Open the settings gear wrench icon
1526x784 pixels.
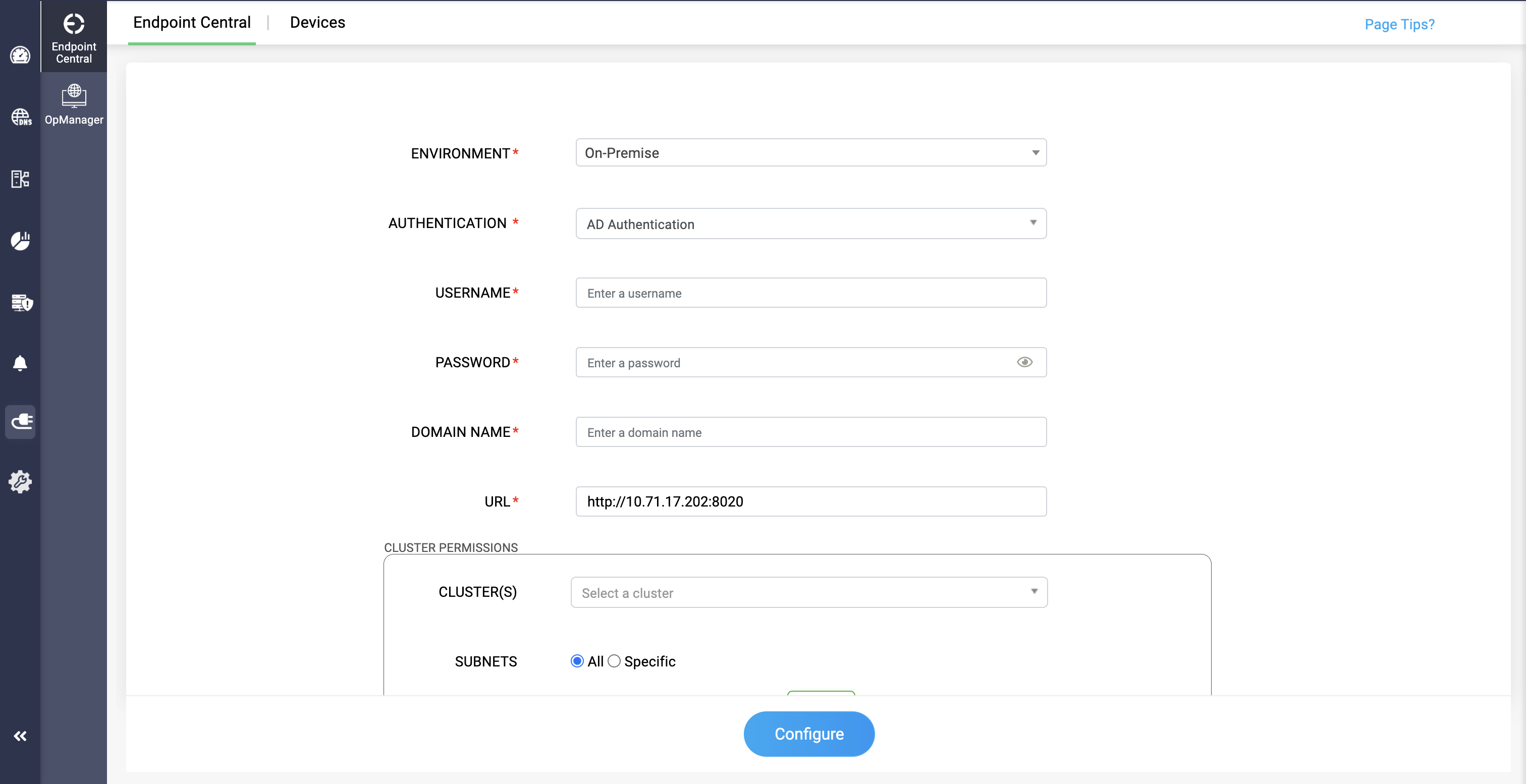pyautogui.click(x=20, y=482)
